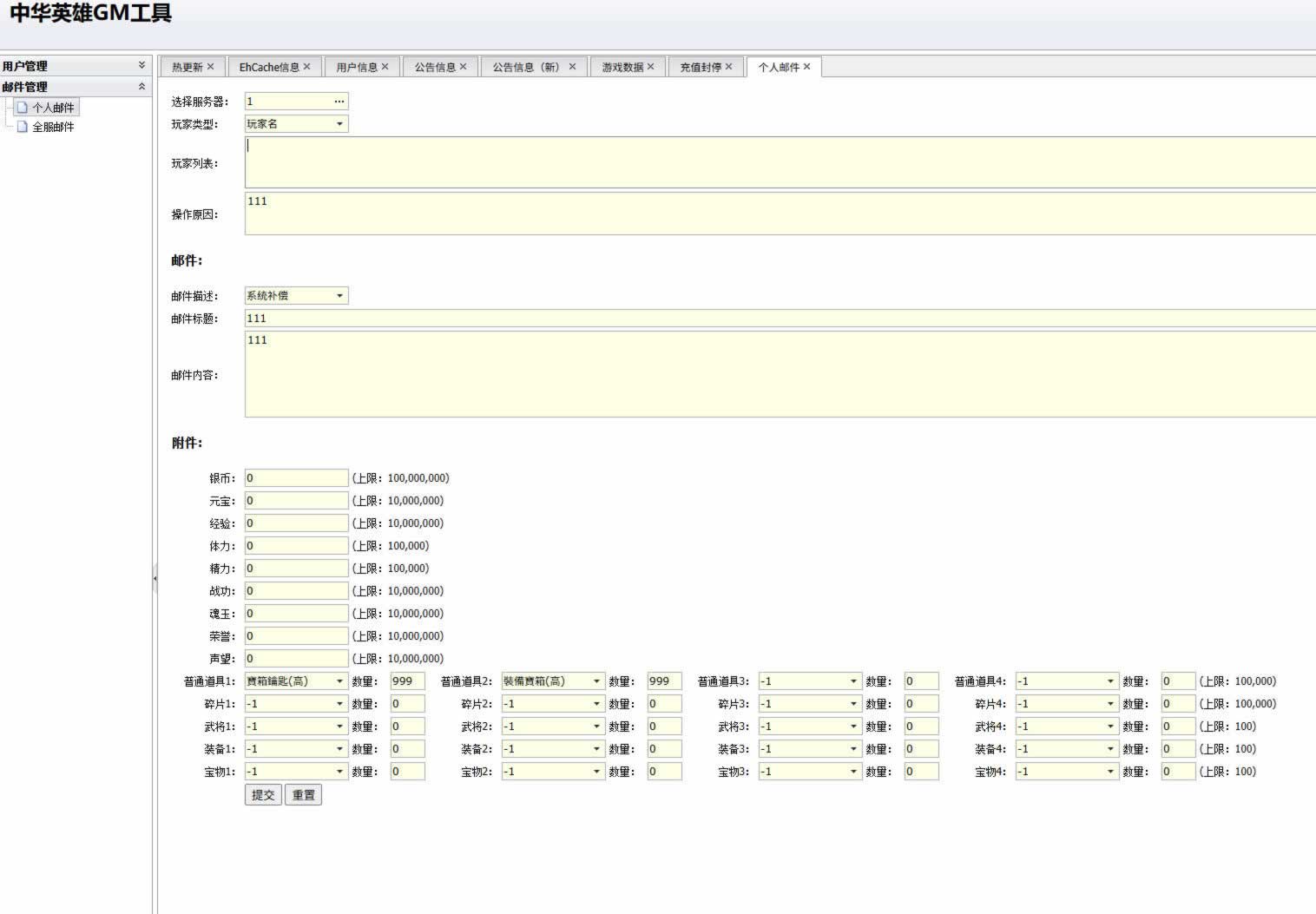This screenshot has width=1316, height=914.
Task: Click the 经验 amount field
Action: click(296, 523)
